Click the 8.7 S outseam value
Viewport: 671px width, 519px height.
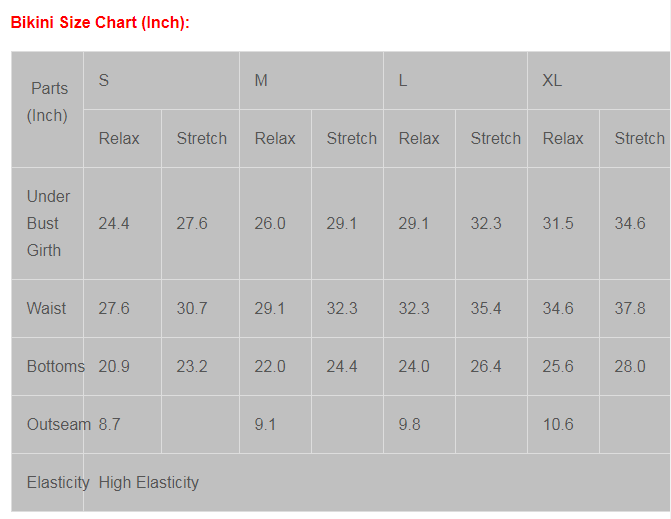tap(109, 424)
